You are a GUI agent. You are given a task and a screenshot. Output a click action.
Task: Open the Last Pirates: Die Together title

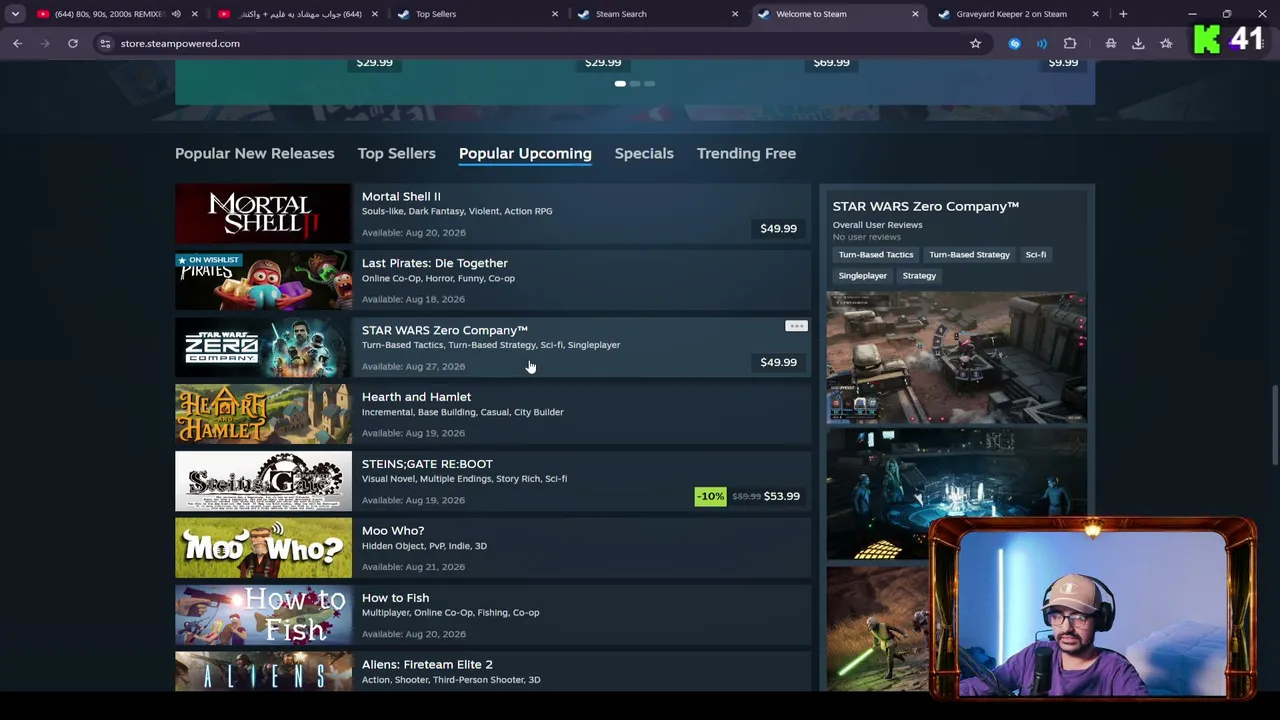pos(435,263)
